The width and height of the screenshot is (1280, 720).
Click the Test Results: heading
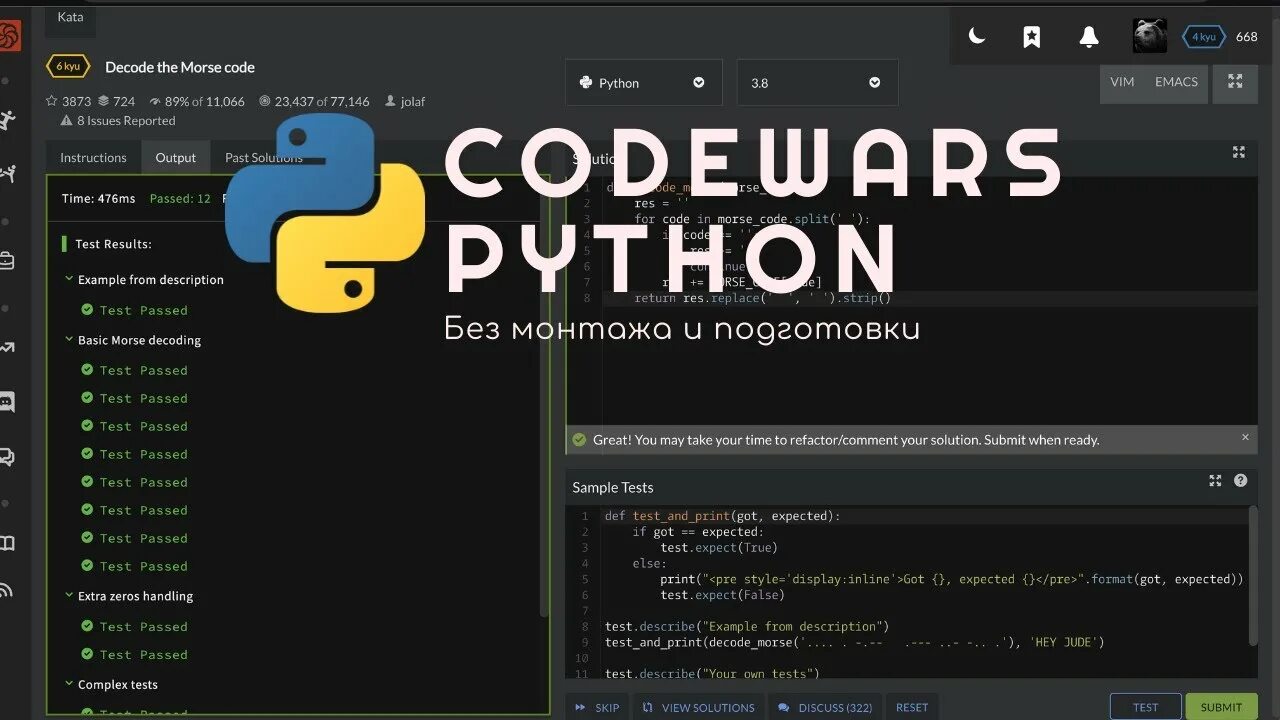114,244
